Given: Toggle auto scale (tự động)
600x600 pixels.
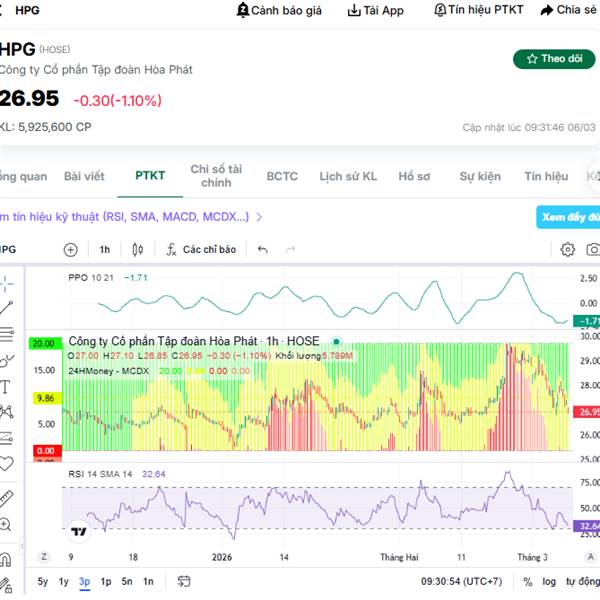Looking at the screenshot, I should pos(582,581).
